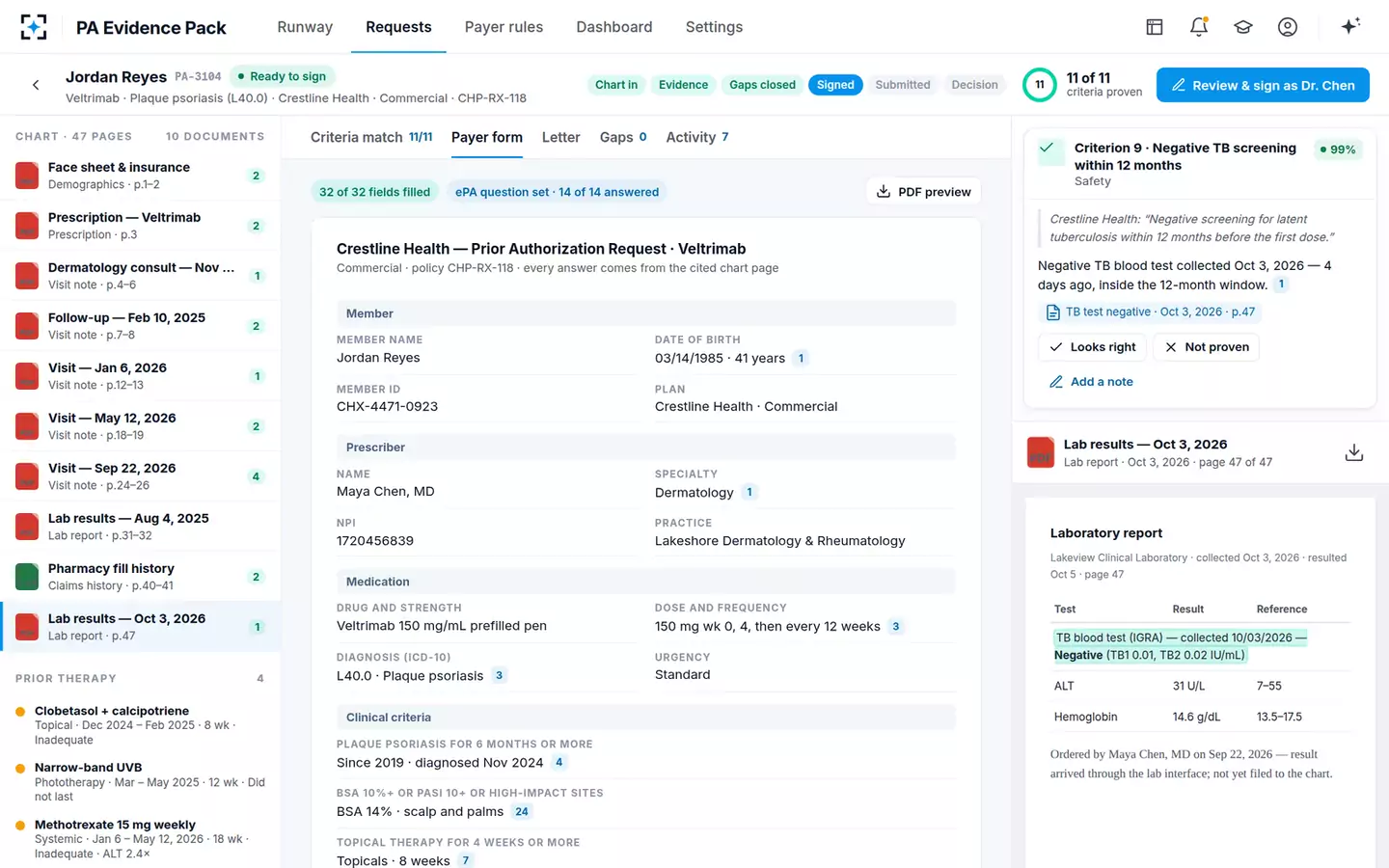Open Visit — Sep 22, 2026 document
Screen dimensions: 1389x868
[x=141, y=476]
